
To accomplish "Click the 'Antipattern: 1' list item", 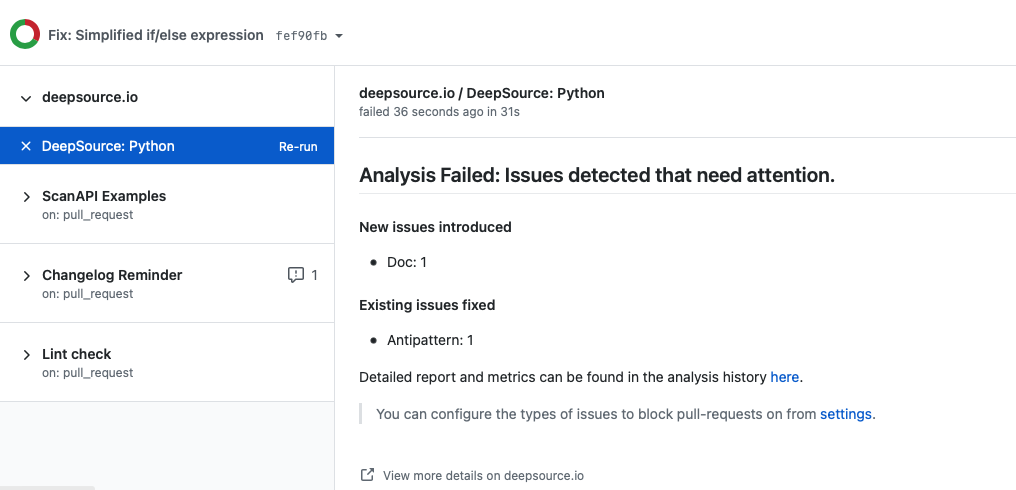I will (430, 340).
